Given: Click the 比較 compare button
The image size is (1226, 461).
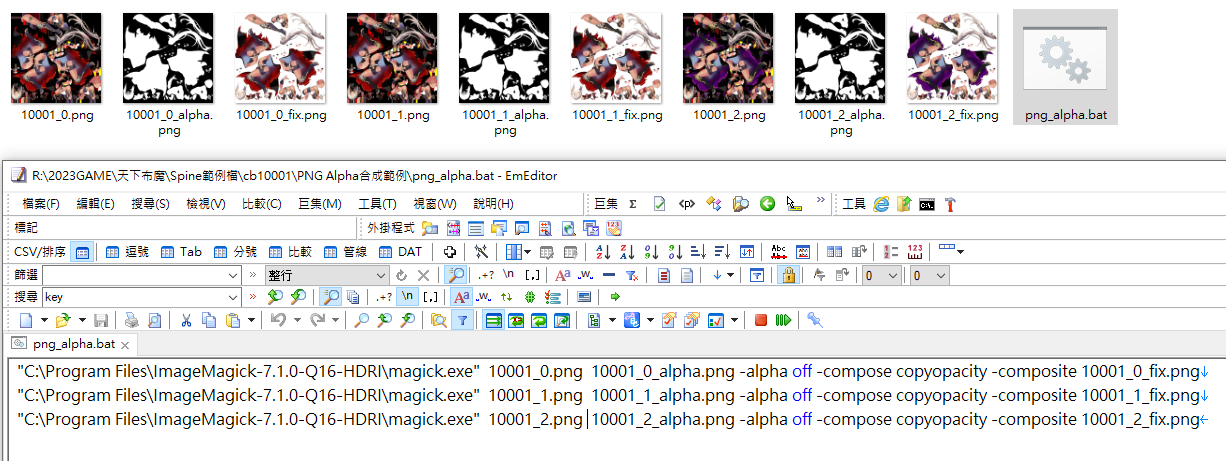Looking at the screenshot, I should pos(290,252).
